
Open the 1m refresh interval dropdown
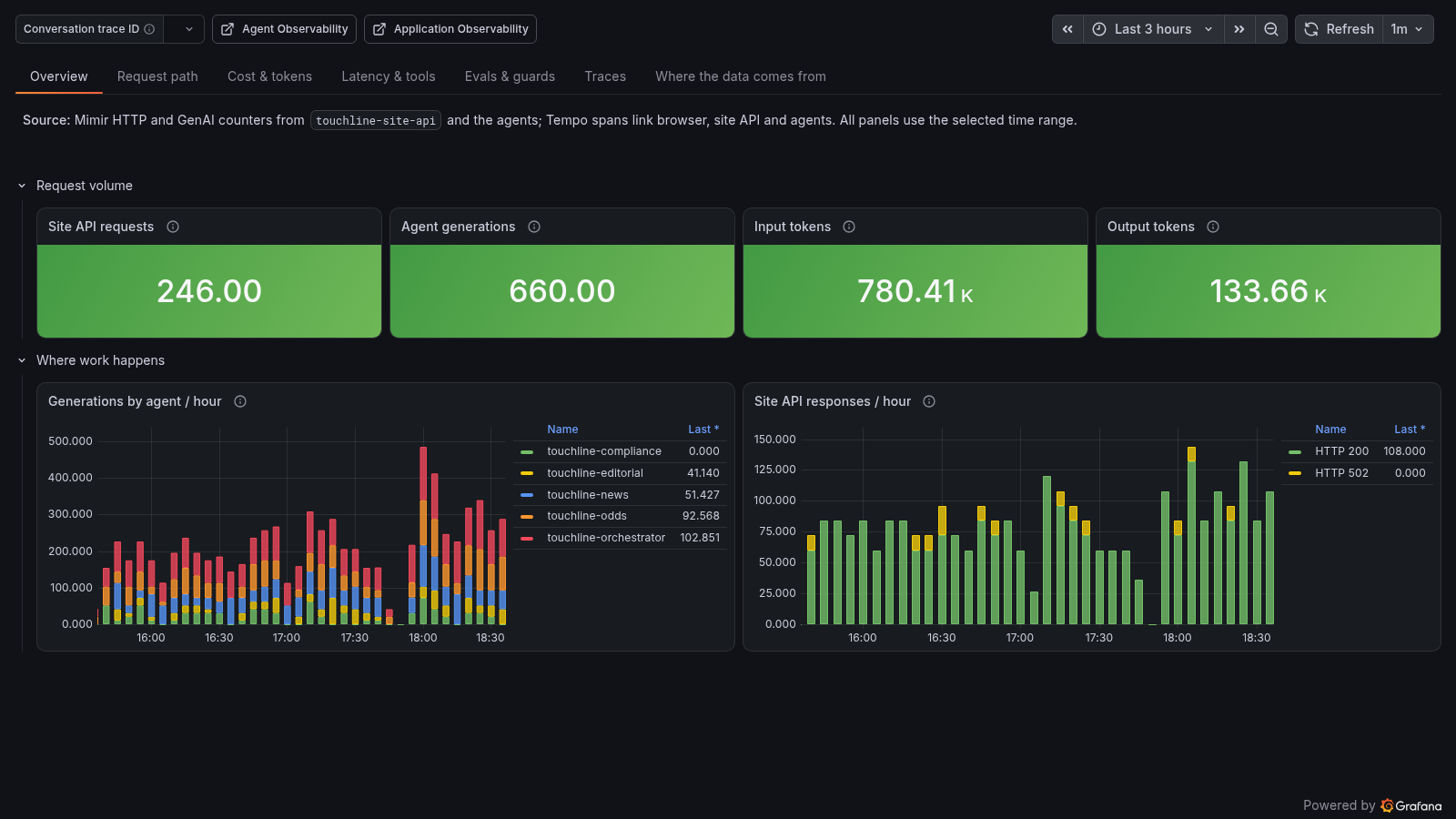click(x=1408, y=29)
